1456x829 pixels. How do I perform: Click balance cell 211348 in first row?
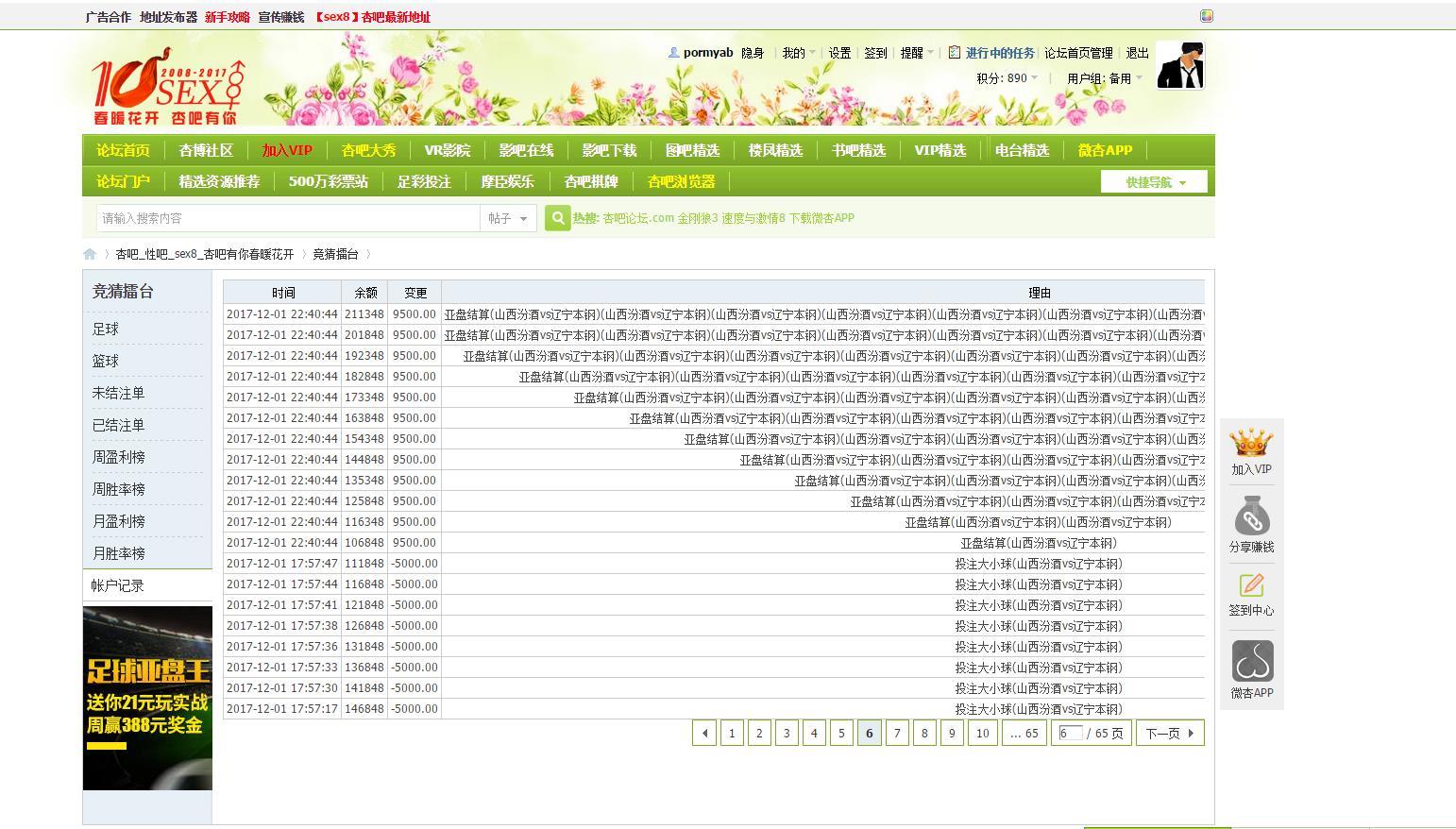tap(364, 314)
